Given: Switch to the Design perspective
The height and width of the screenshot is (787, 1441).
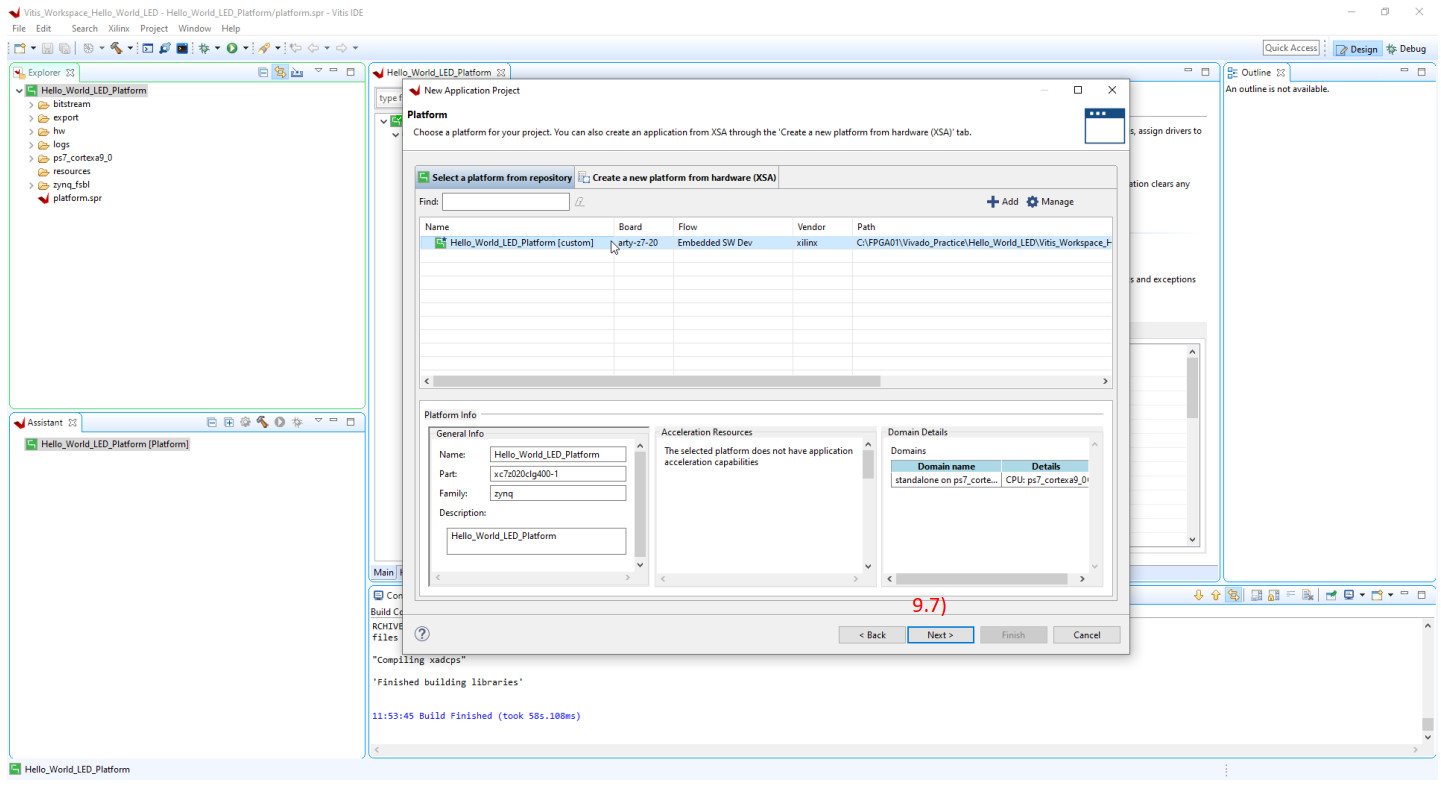Looking at the screenshot, I should tap(1356, 49).
